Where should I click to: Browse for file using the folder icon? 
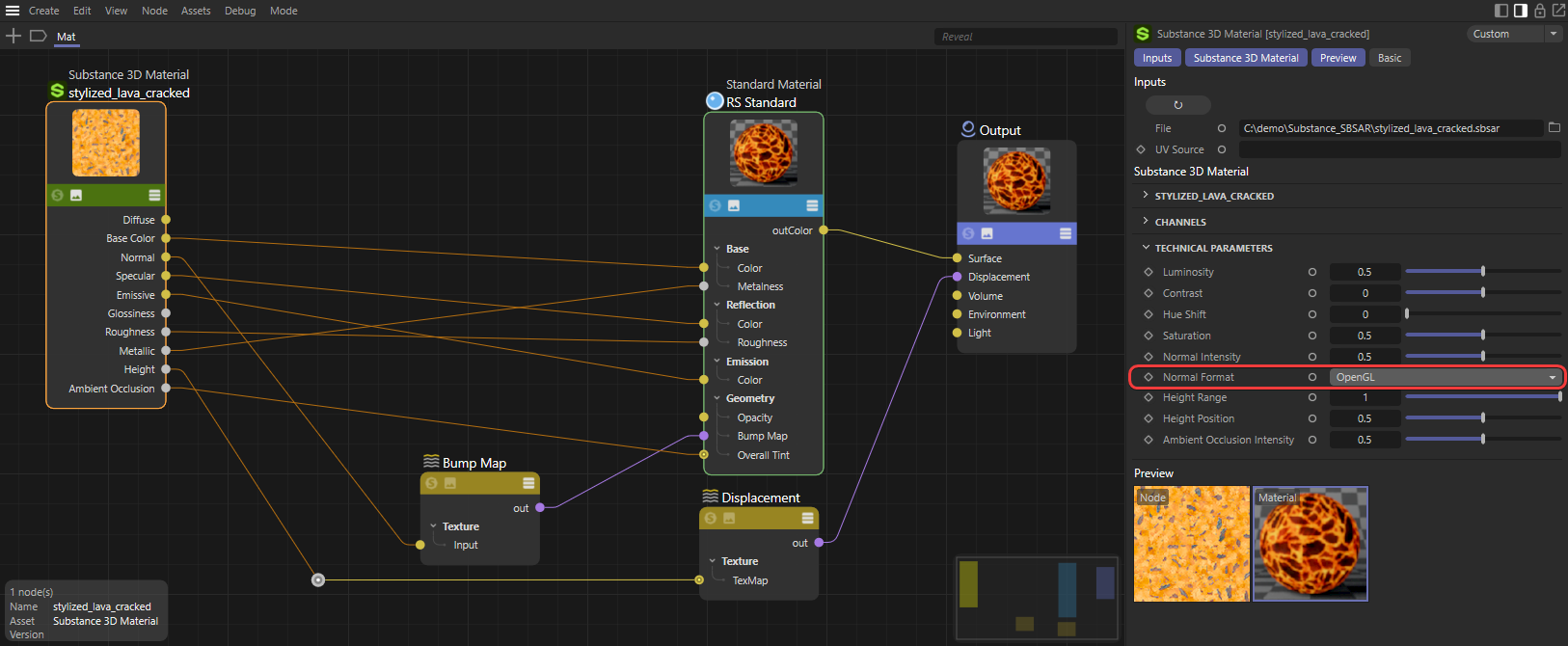pos(1554,127)
